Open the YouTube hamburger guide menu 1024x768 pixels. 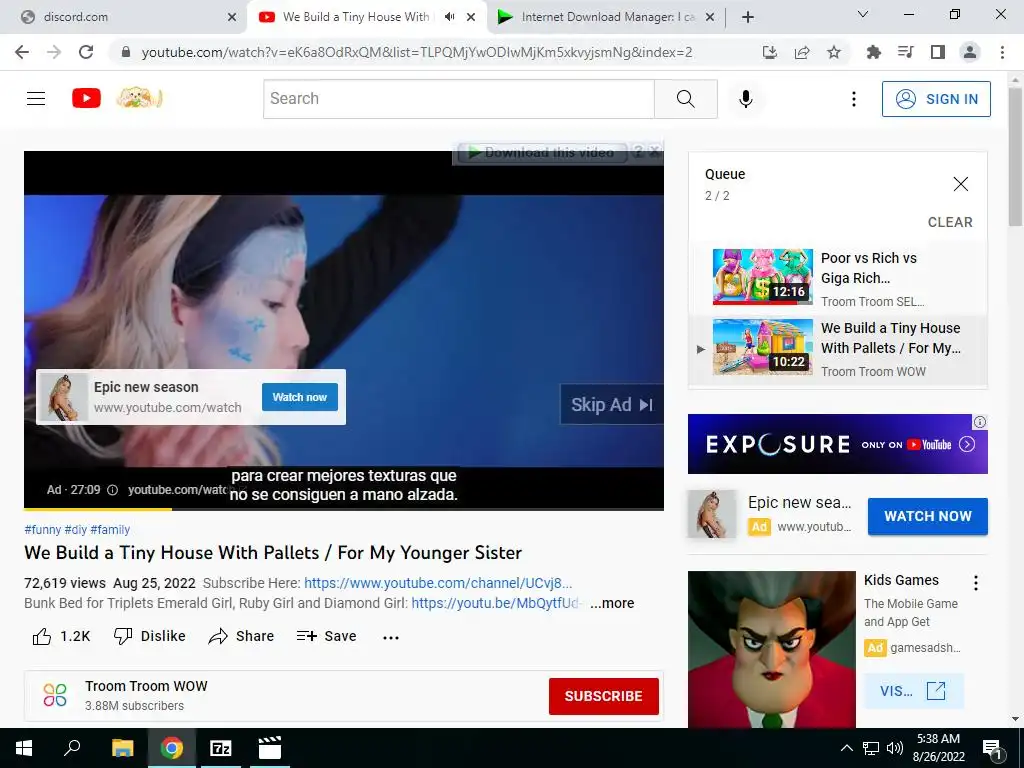click(x=36, y=99)
